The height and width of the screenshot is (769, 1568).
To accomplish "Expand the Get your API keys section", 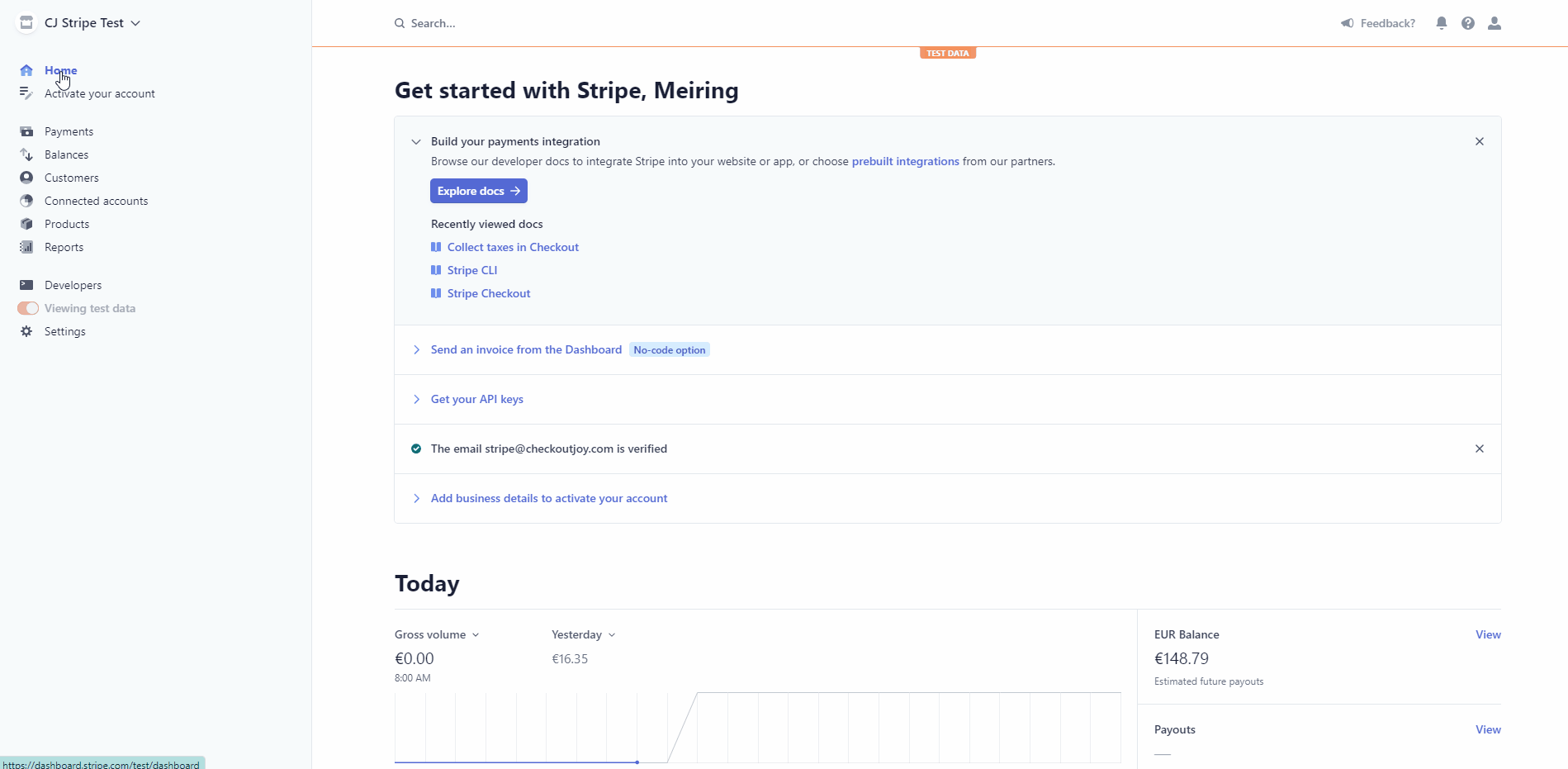I will (x=416, y=400).
